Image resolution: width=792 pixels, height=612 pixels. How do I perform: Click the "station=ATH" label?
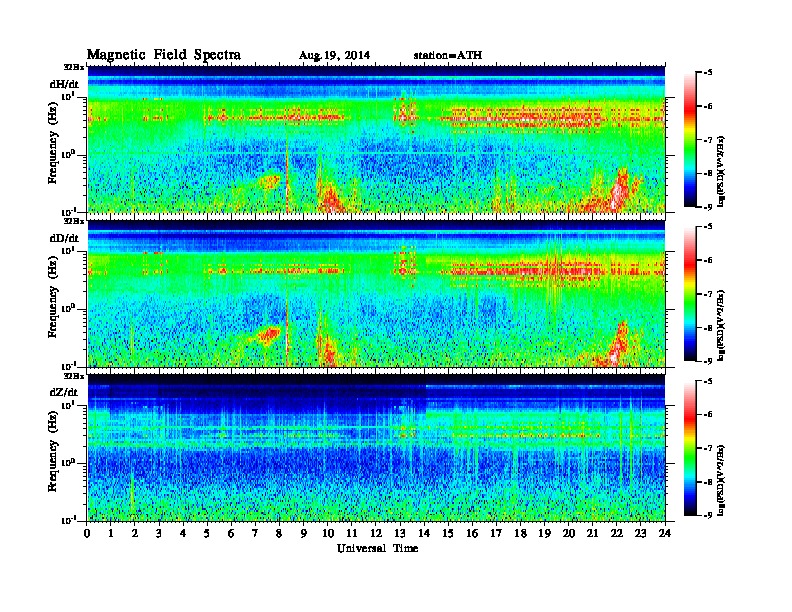tap(448, 56)
